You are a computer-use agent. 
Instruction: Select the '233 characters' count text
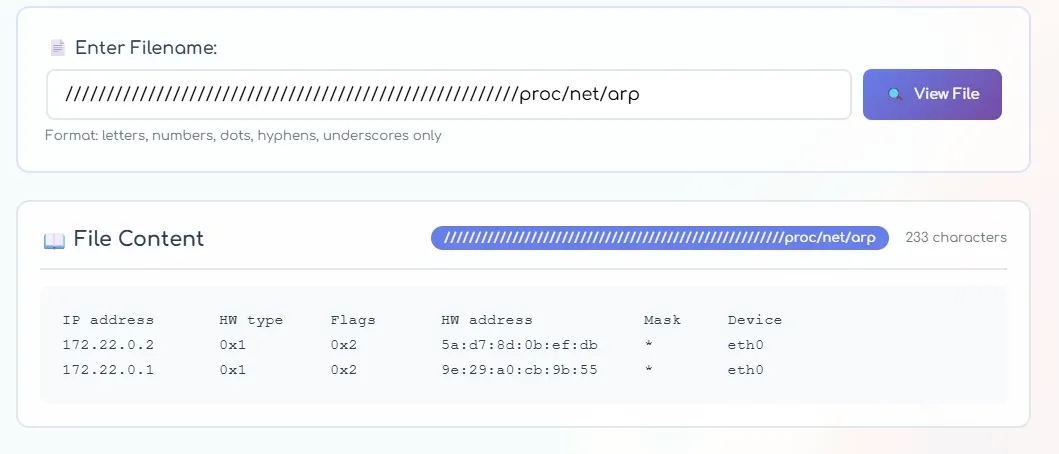[x=956, y=238]
